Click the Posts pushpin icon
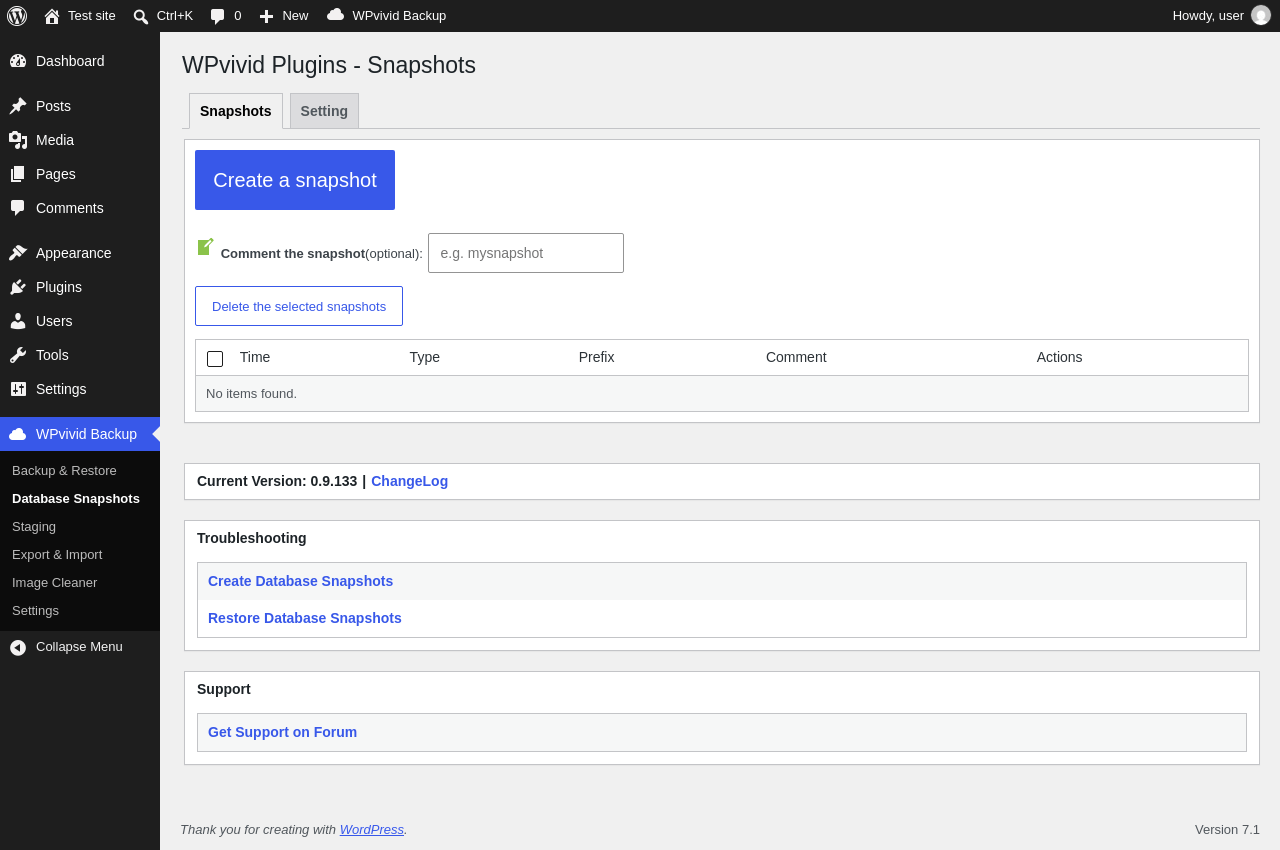Screen dimensions: 1280x850 18,106
